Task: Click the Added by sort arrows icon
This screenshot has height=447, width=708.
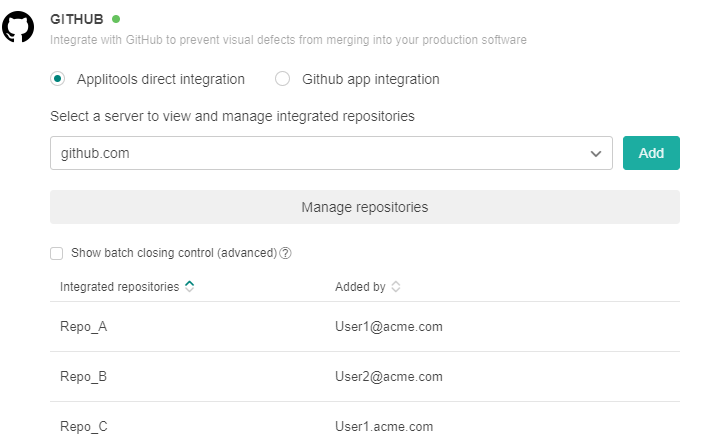Action: pos(396,287)
